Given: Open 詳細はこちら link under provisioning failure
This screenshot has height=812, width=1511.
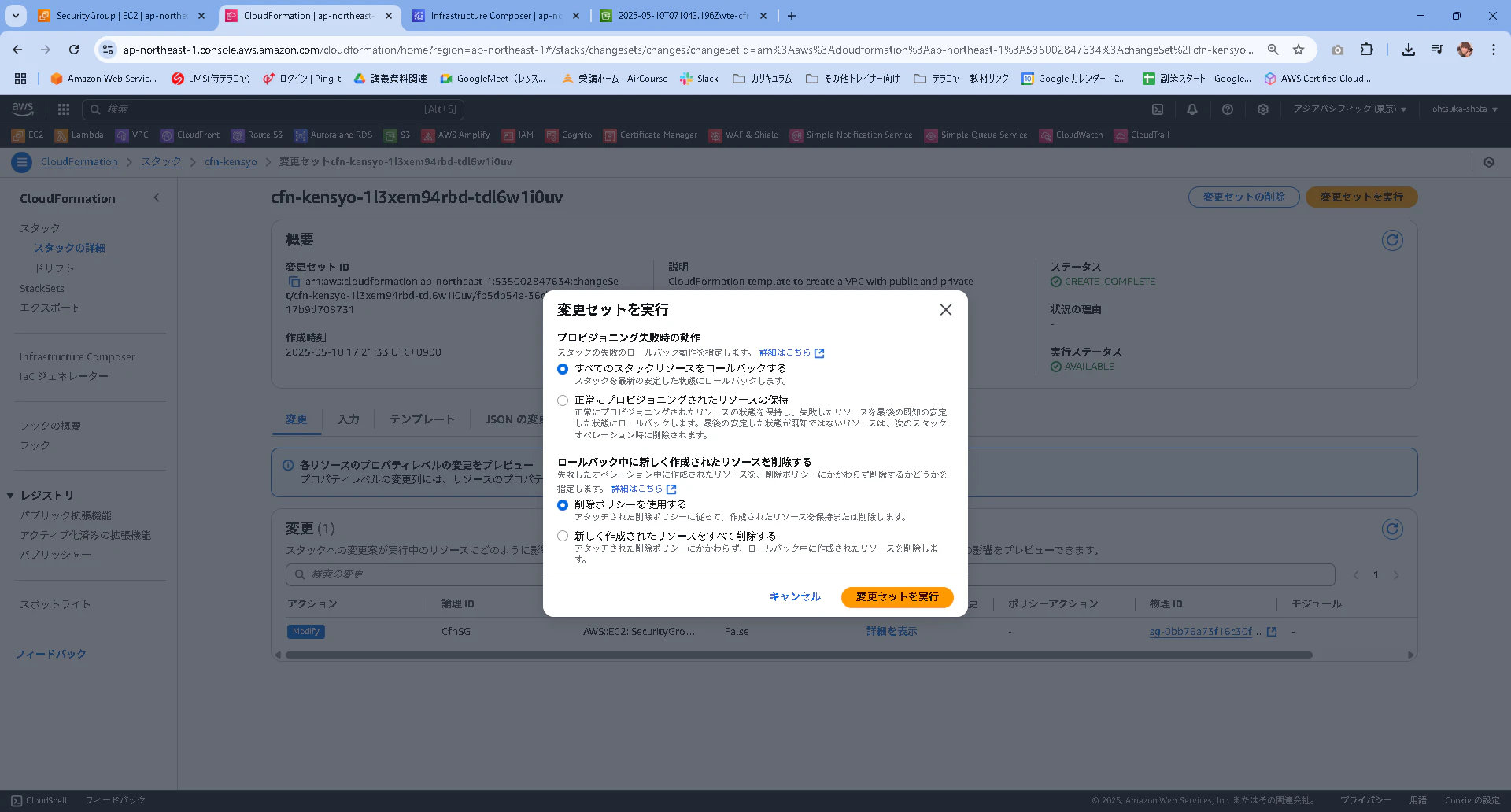Looking at the screenshot, I should (791, 352).
